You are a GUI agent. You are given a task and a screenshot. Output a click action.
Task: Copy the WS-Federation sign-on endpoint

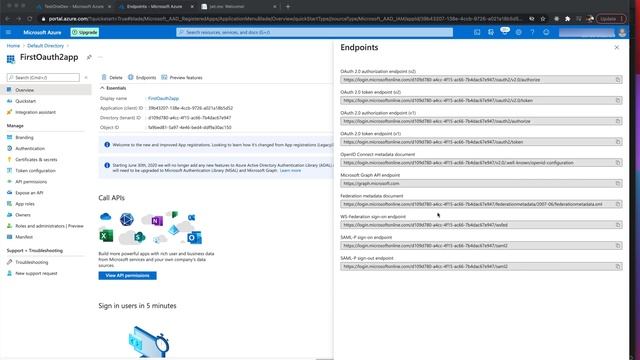tap(618, 225)
